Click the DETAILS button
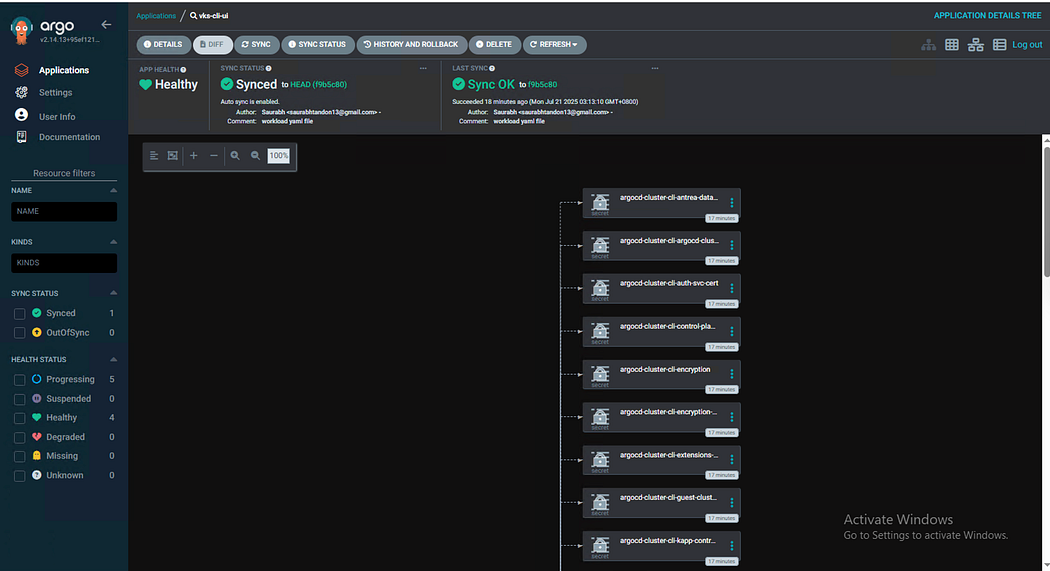1050x571 pixels. [x=163, y=44]
